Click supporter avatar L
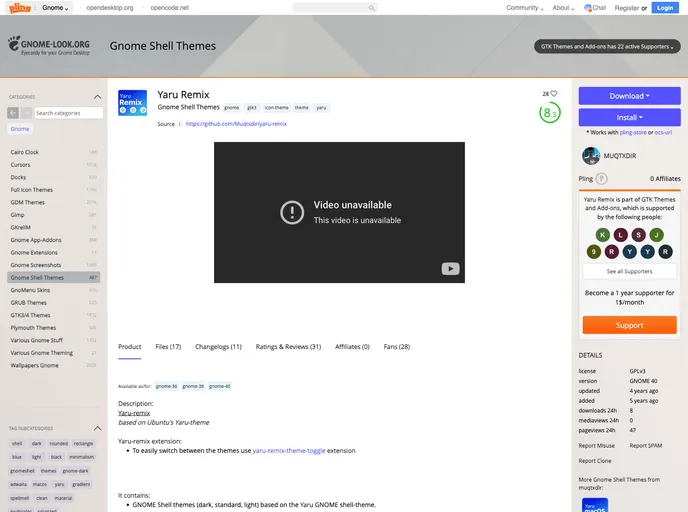The image size is (688, 512). click(x=620, y=235)
